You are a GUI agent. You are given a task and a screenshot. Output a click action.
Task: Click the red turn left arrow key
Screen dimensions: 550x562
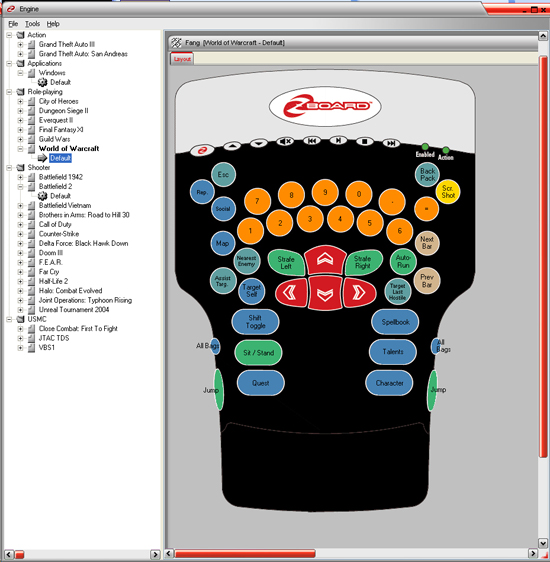click(291, 293)
